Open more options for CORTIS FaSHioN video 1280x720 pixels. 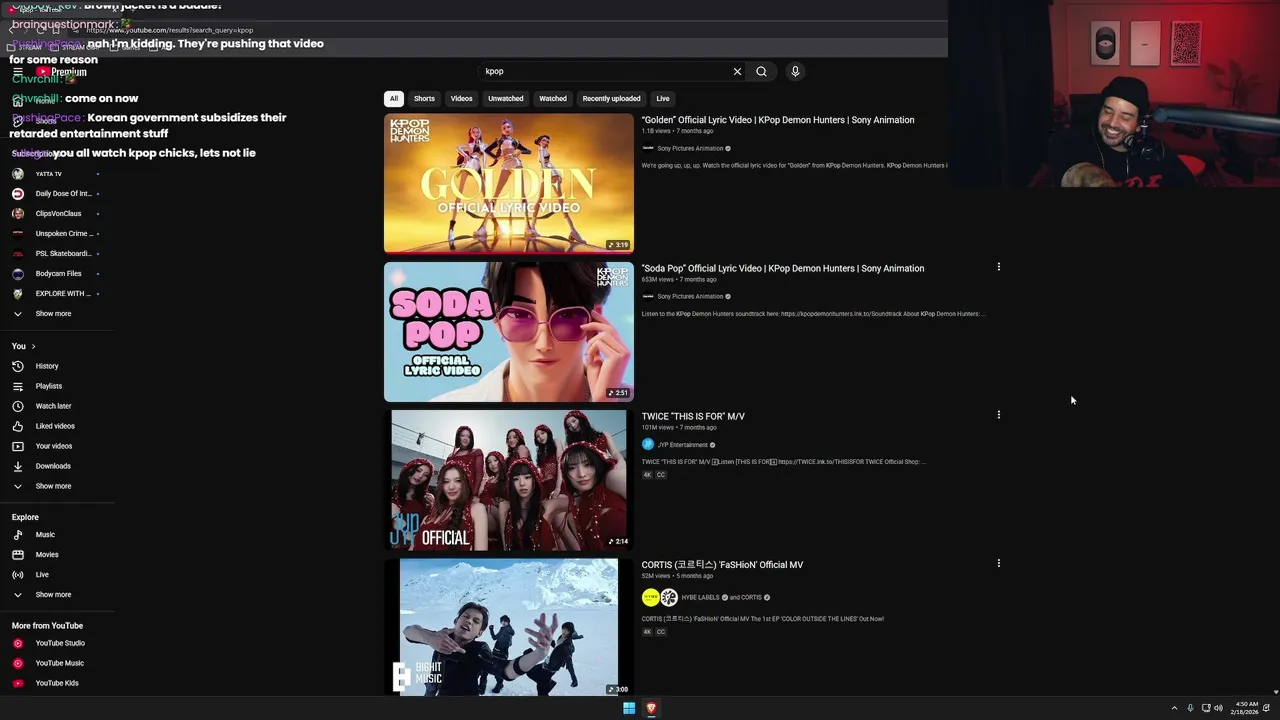point(998,563)
